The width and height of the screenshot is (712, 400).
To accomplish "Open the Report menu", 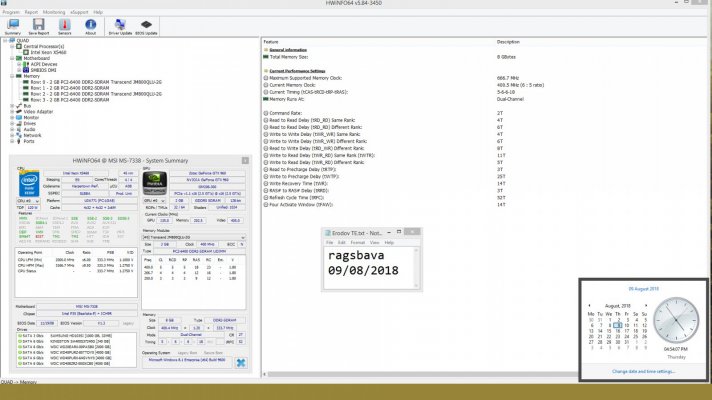I will [31, 12].
